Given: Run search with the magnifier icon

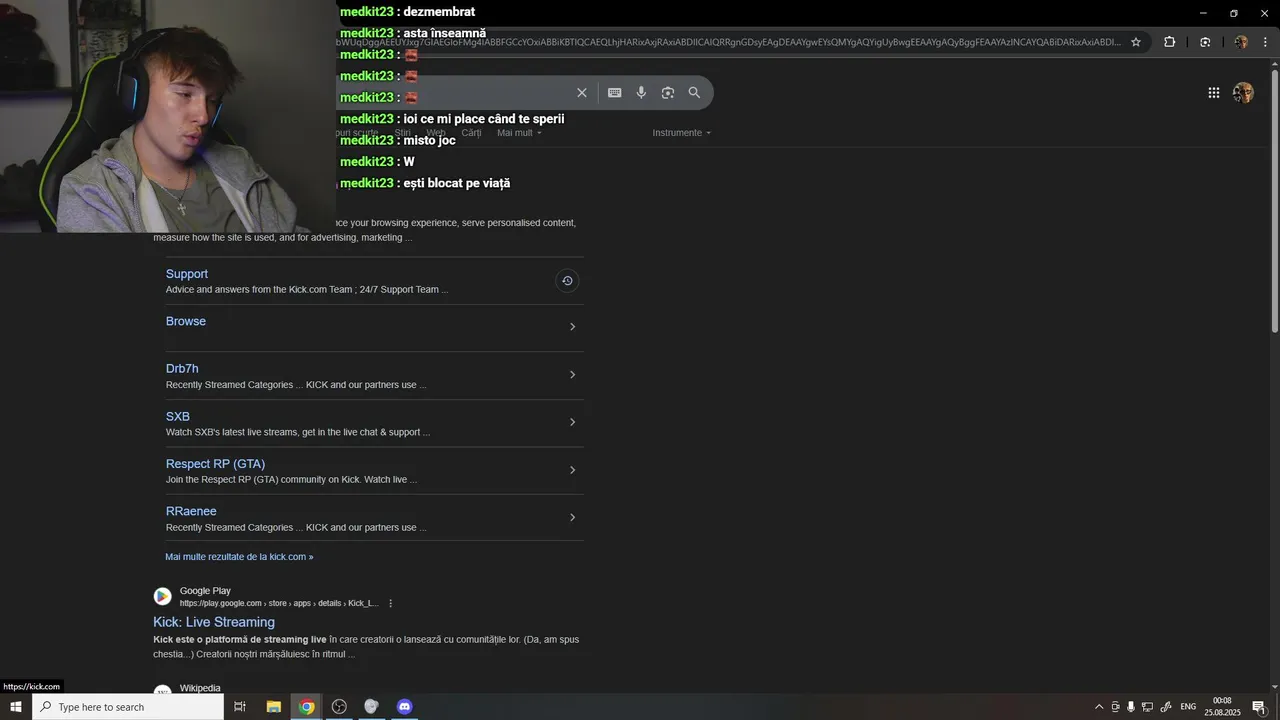Looking at the screenshot, I should 694,92.
